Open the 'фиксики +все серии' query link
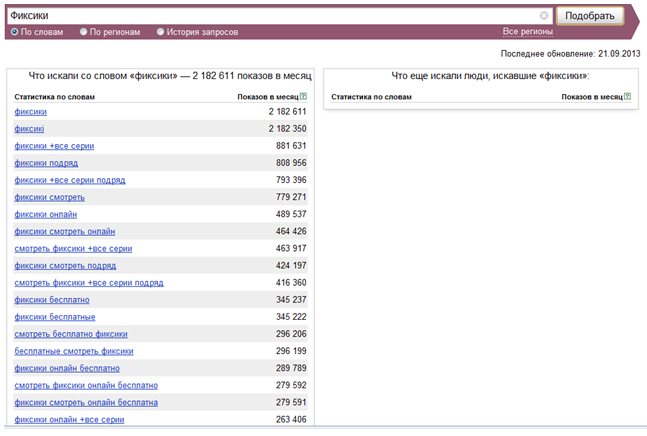Viewport: 647px width, 436px height. 54,146
